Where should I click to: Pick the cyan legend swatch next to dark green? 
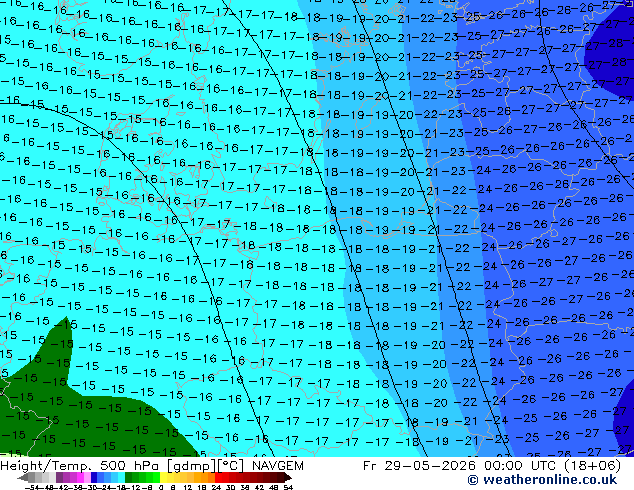tap(121, 478)
